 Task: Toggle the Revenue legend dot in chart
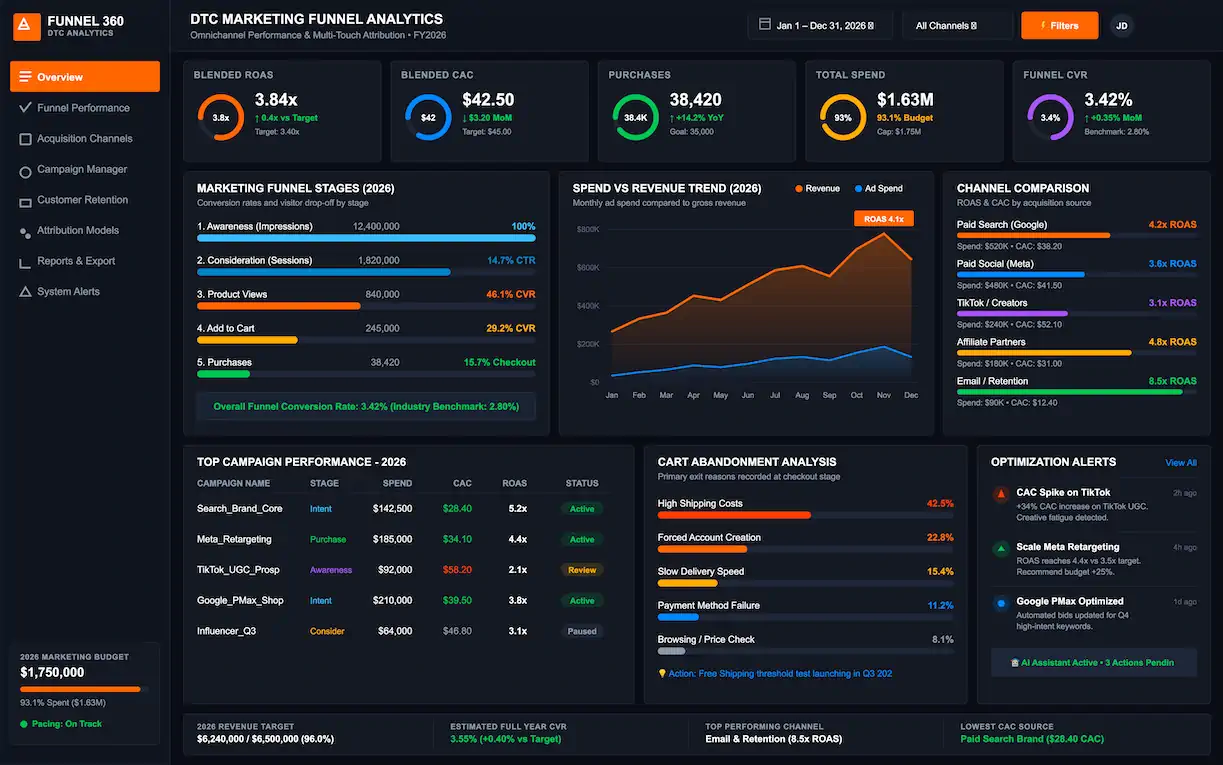tap(798, 189)
